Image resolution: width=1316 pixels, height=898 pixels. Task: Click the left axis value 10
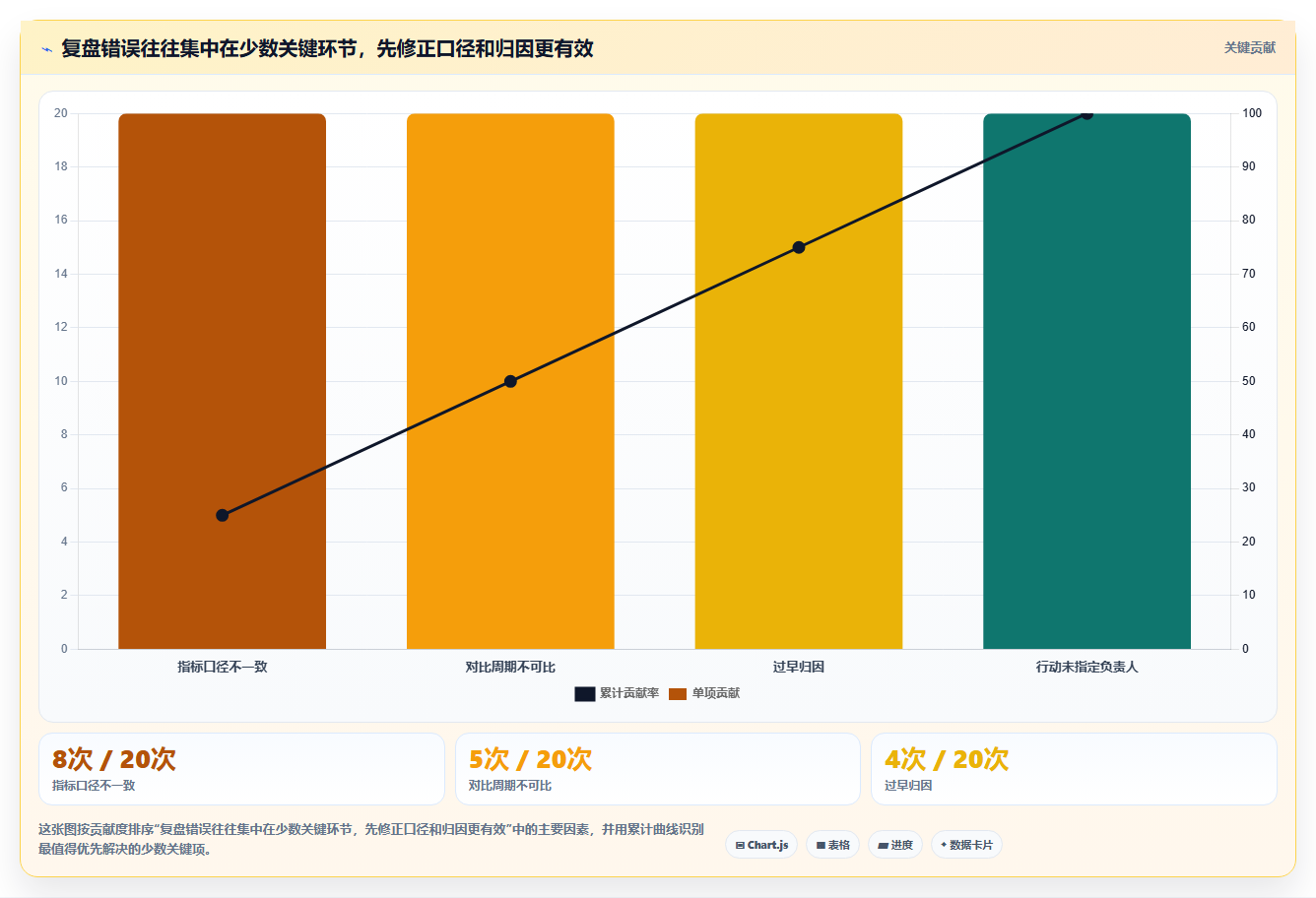[x=61, y=381]
